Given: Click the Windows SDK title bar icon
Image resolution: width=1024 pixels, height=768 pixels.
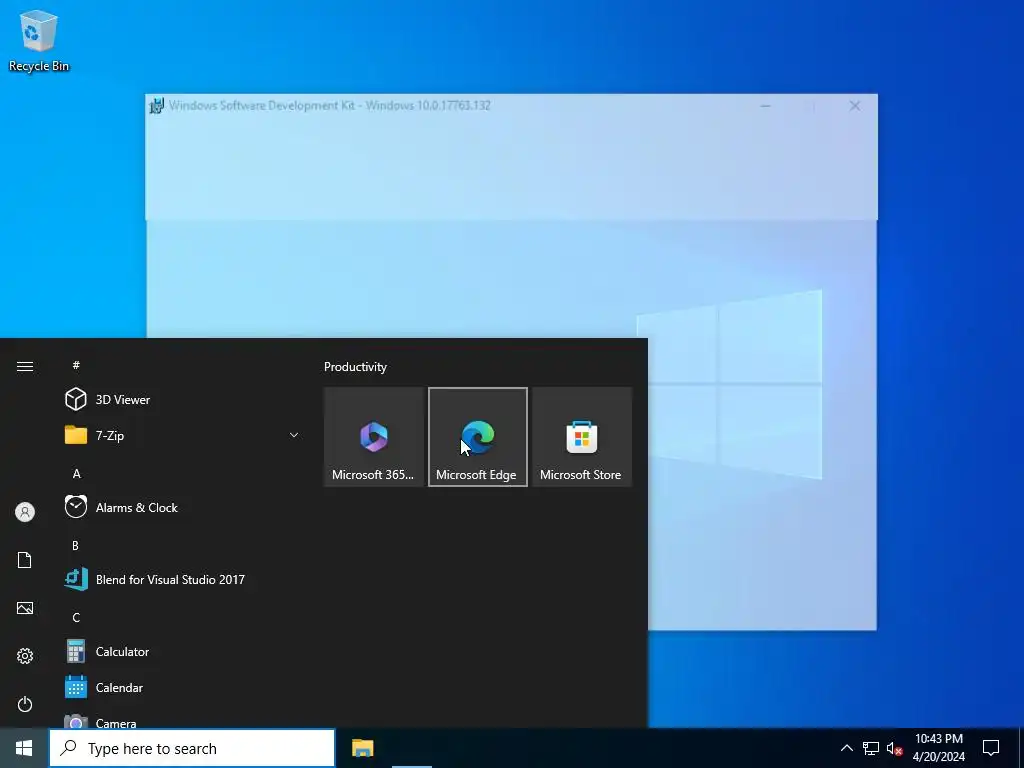Looking at the screenshot, I should [x=157, y=105].
